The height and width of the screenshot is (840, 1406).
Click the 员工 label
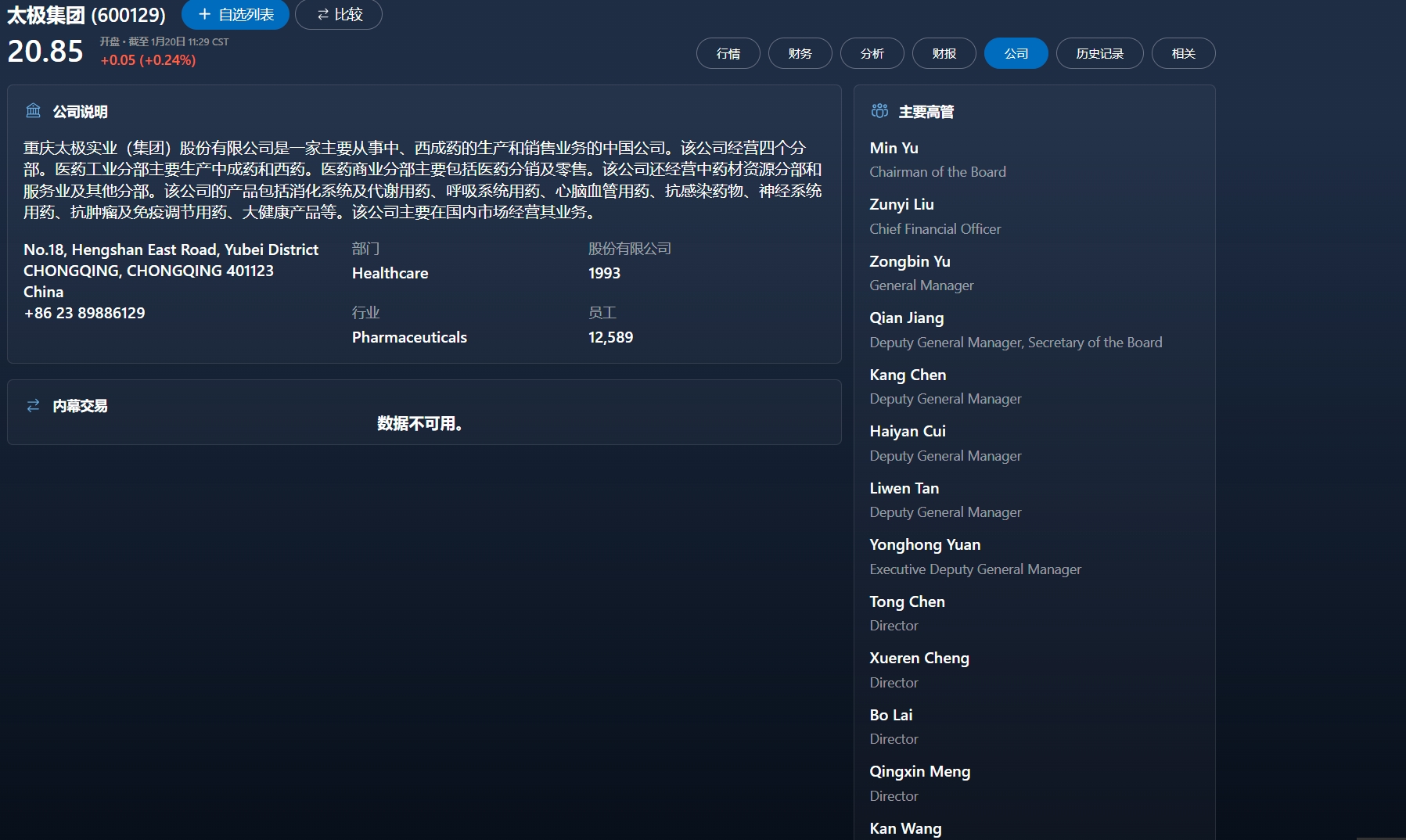pyautogui.click(x=602, y=313)
